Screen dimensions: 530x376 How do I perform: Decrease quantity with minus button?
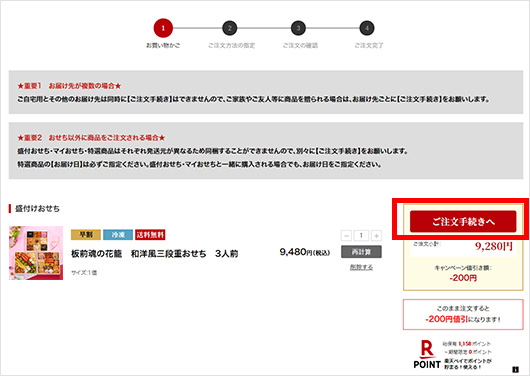click(x=346, y=235)
